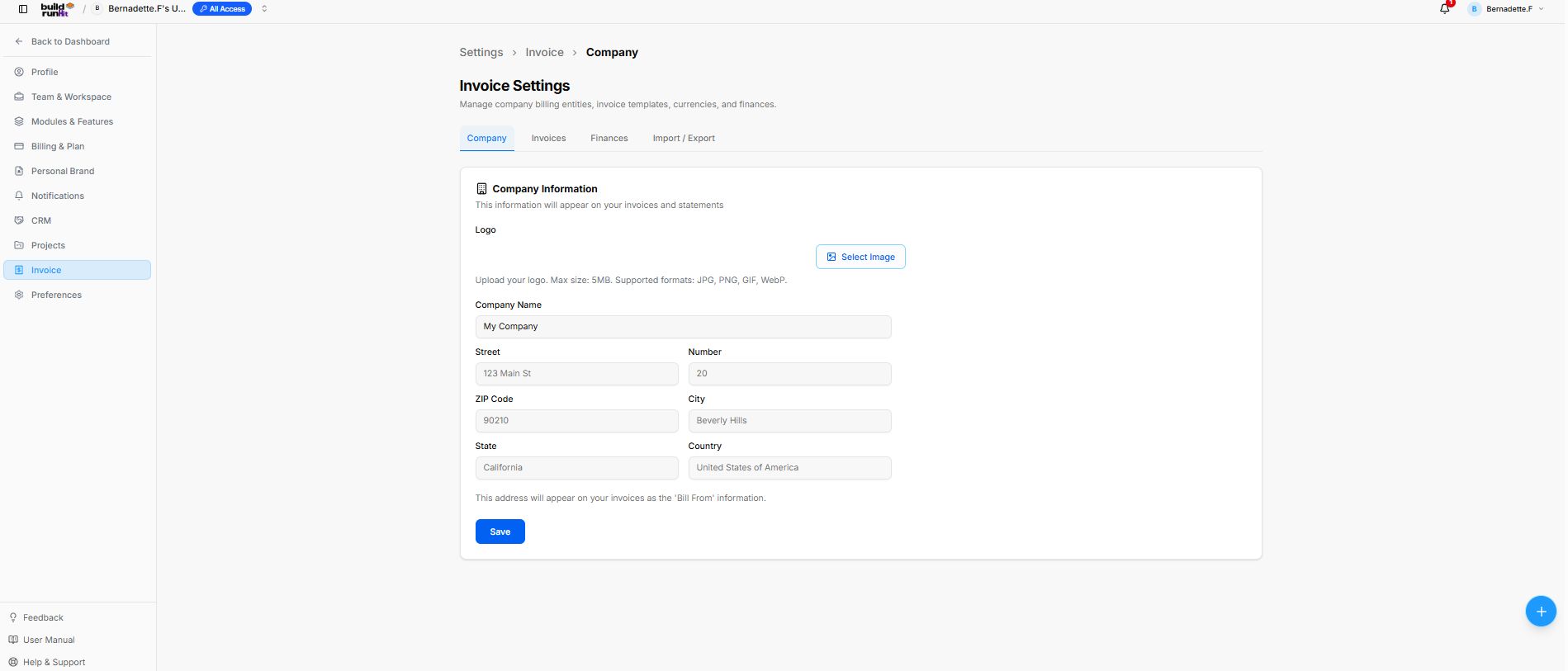Save the company information

click(500, 532)
